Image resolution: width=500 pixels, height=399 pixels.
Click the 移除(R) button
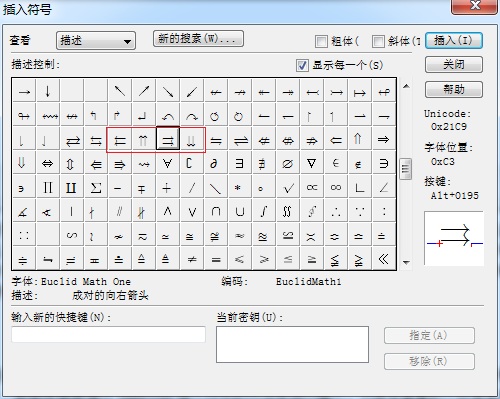pos(429,361)
